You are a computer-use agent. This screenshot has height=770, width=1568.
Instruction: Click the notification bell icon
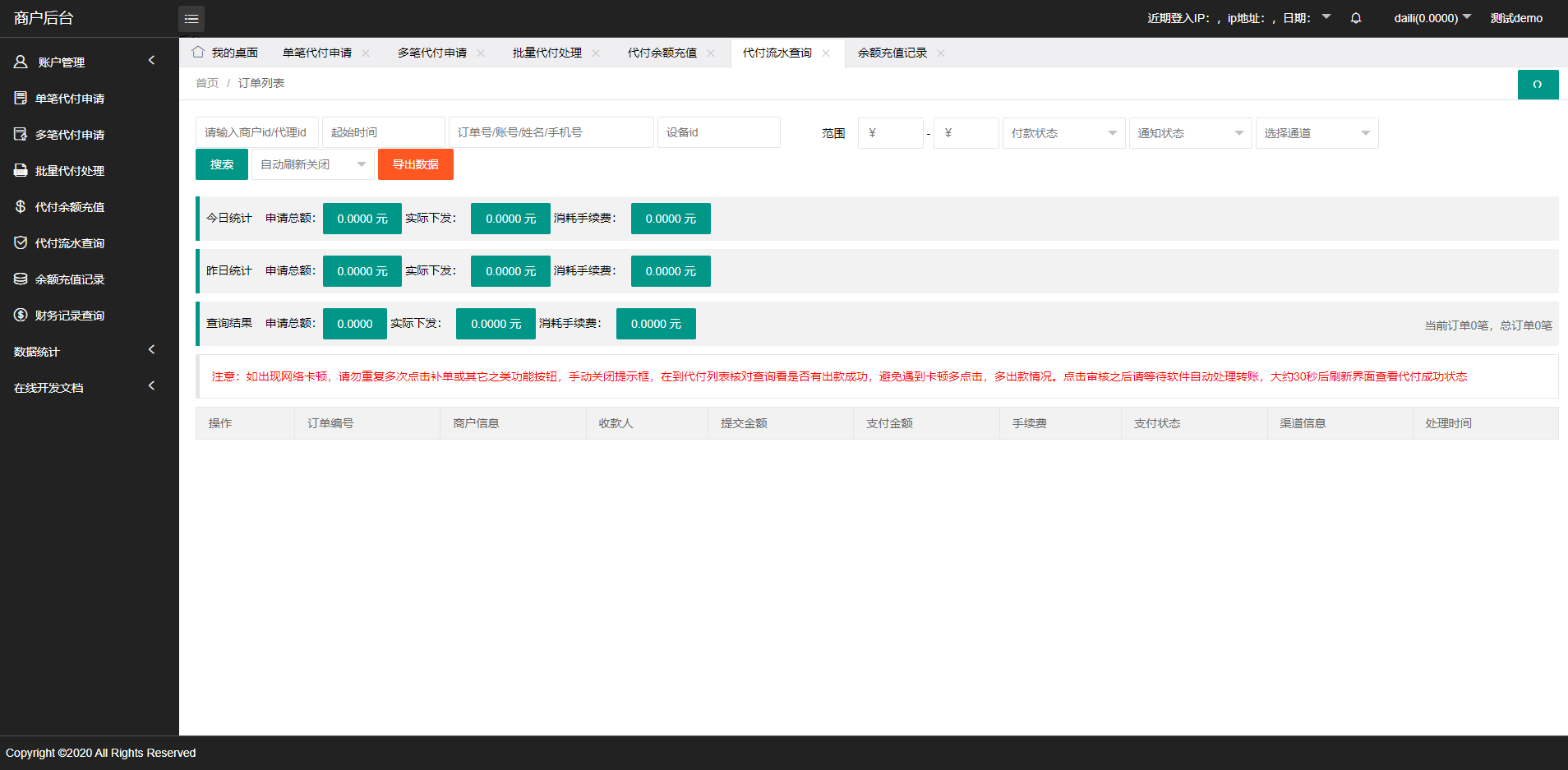[x=1356, y=17]
